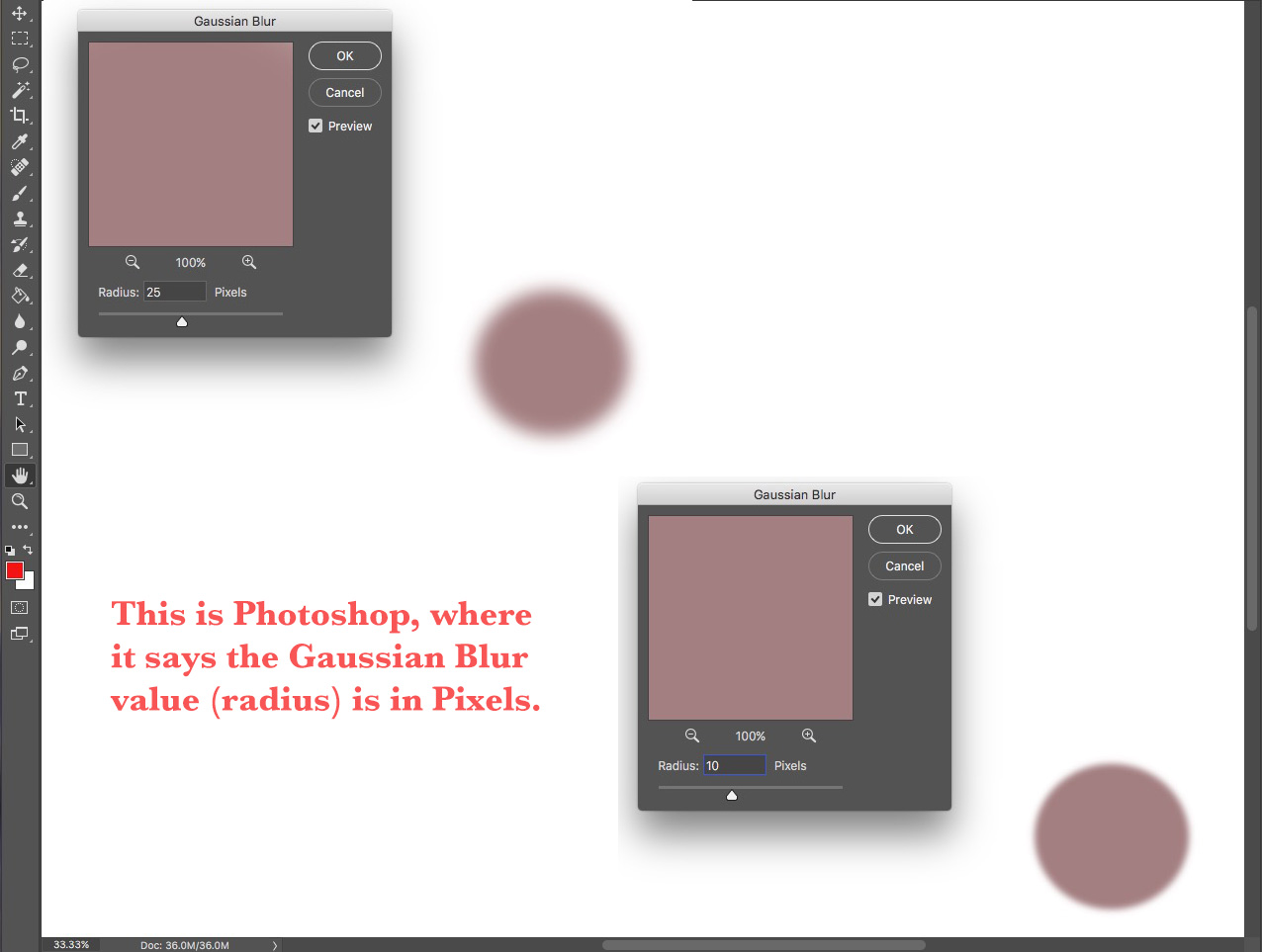This screenshot has height=952, width=1262.
Task: Zoom in the preview in radius 10 dialog
Action: point(809,736)
